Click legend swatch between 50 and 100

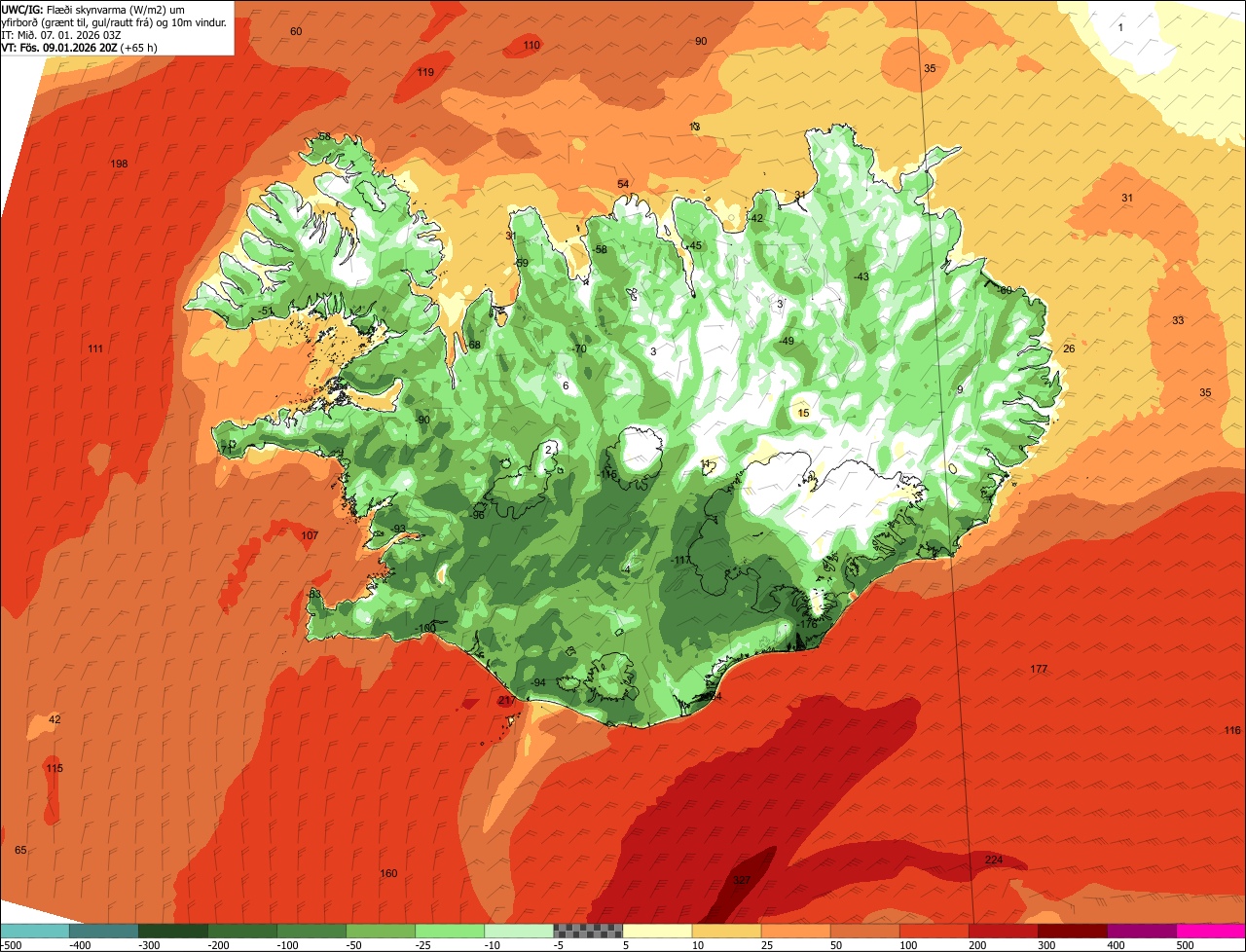click(864, 931)
